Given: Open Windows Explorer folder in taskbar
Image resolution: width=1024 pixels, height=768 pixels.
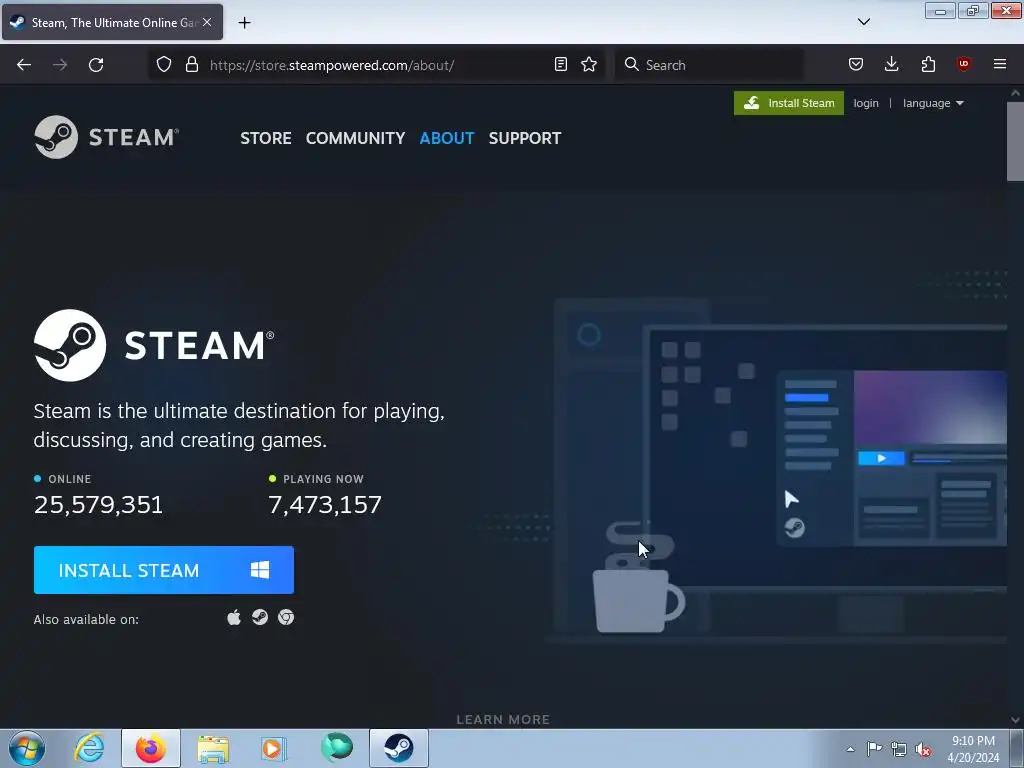Looking at the screenshot, I should (x=213, y=748).
